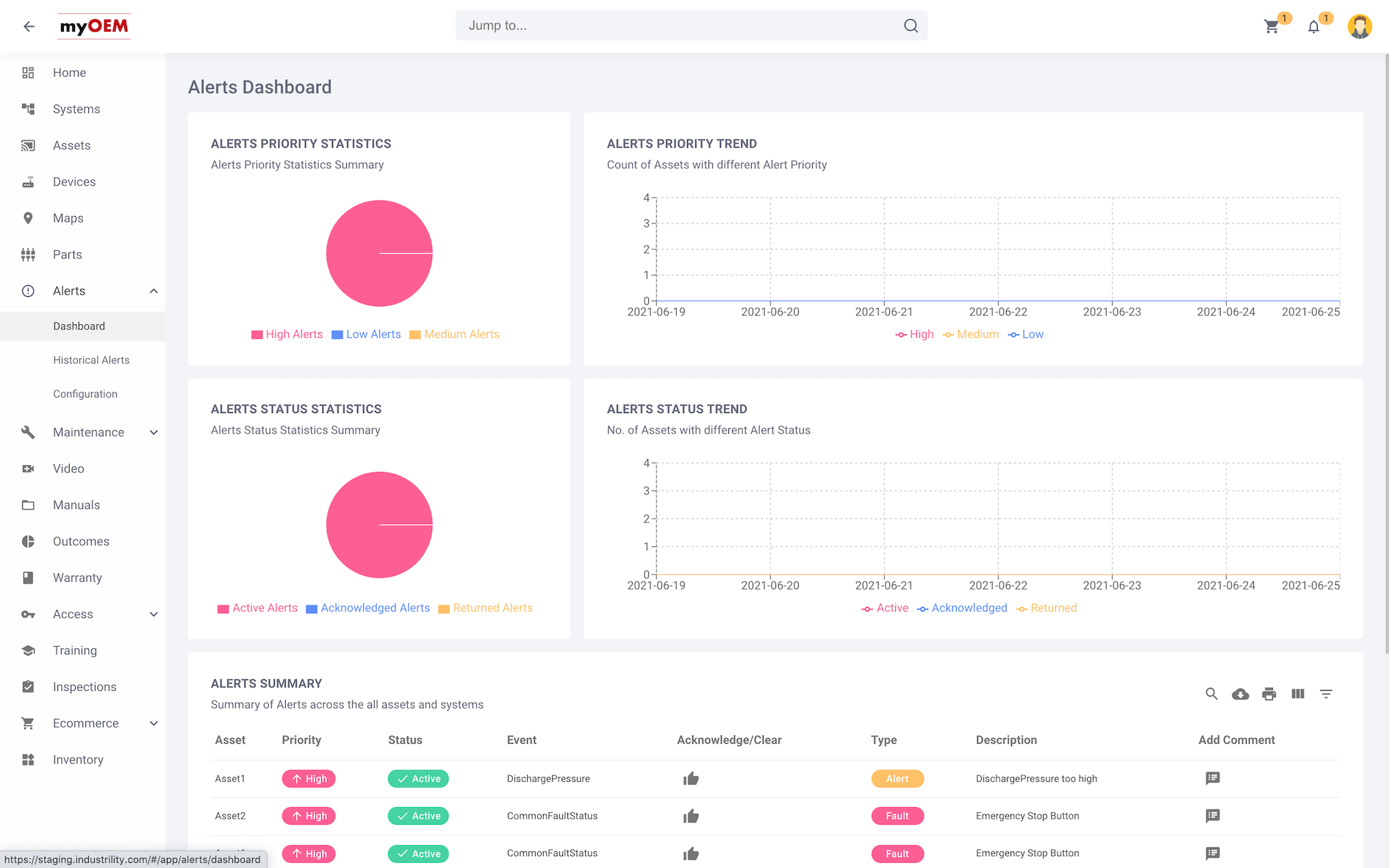Click the page vertical scrollbar

click(x=1386, y=353)
